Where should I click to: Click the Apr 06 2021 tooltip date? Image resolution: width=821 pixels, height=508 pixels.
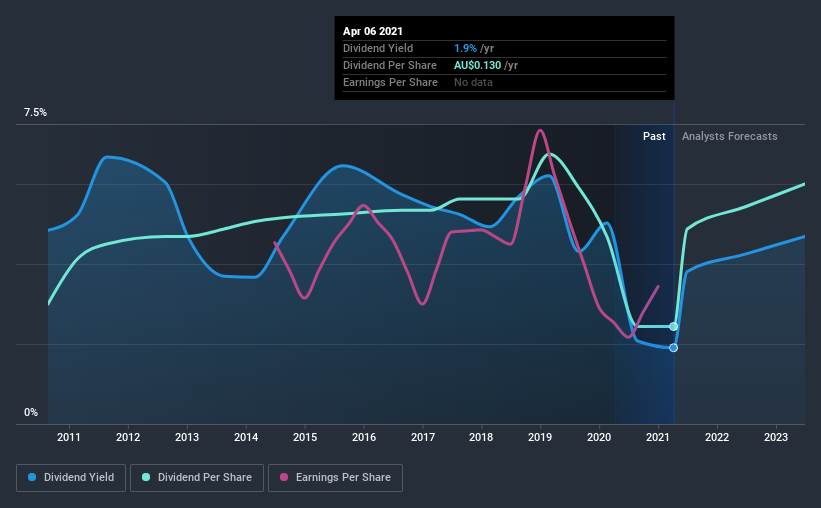[373, 31]
